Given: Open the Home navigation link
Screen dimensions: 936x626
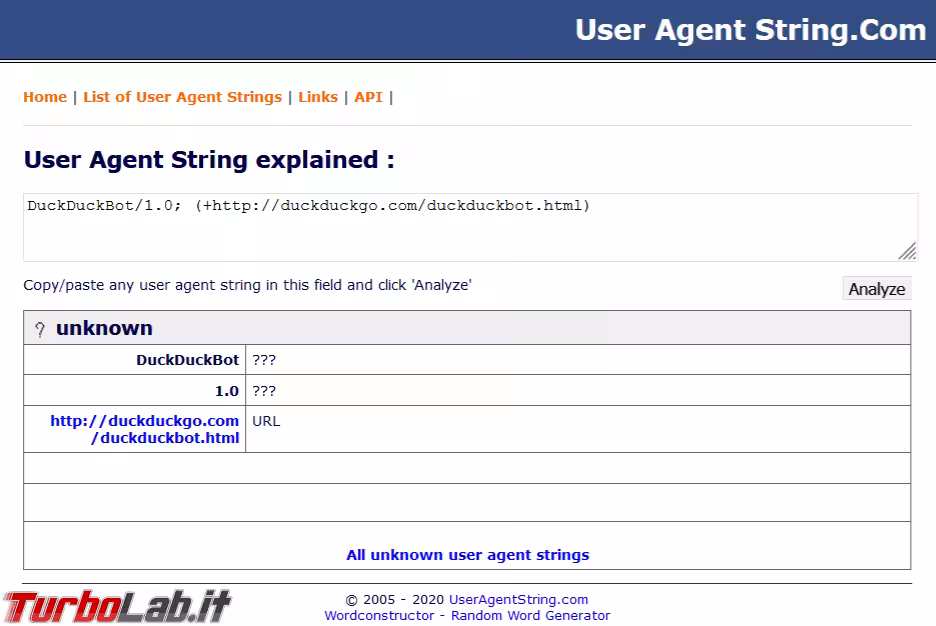Looking at the screenshot, I should (45, 97).
